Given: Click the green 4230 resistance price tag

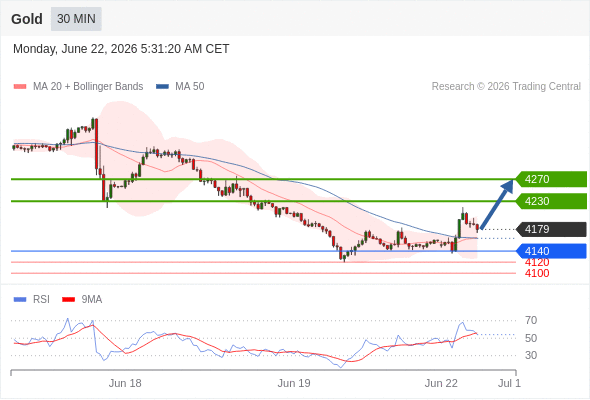Looking at the screenshot, I should 551,201.
